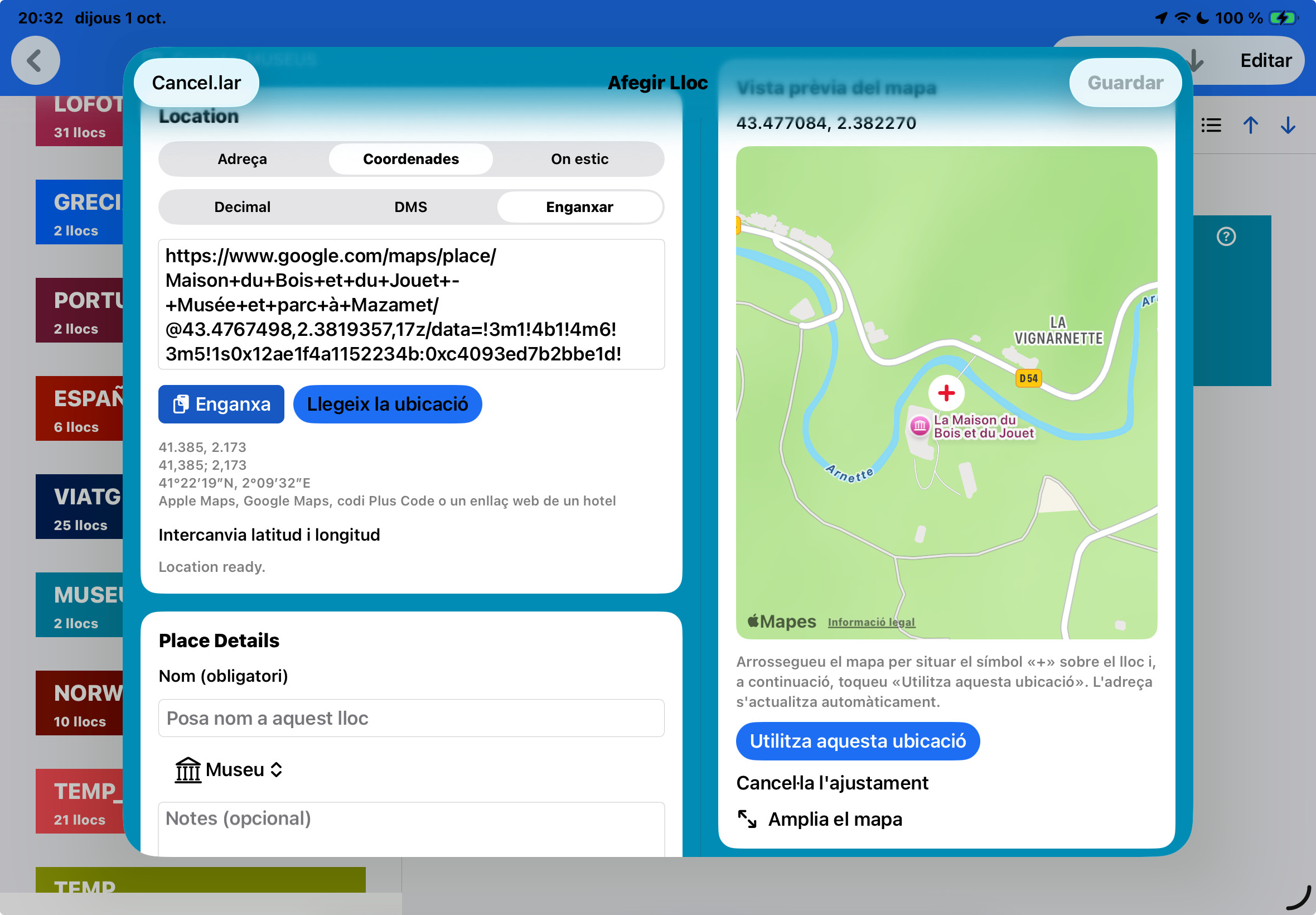Click Cancel·la l'ajustament
The image size is (1316, 915).
click(x=833, y=783)
